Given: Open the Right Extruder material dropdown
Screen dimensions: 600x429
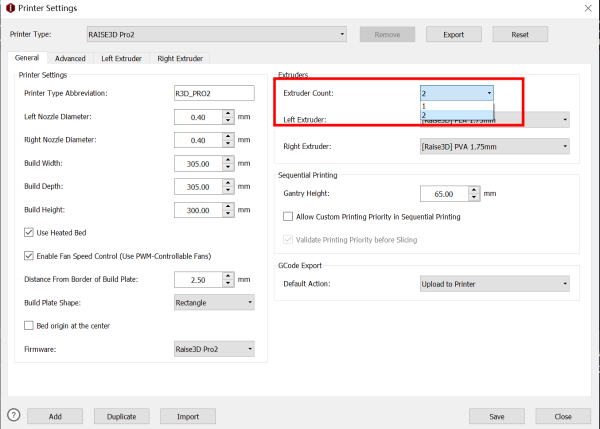Looking at the screenshot, I should click(494, 146).
